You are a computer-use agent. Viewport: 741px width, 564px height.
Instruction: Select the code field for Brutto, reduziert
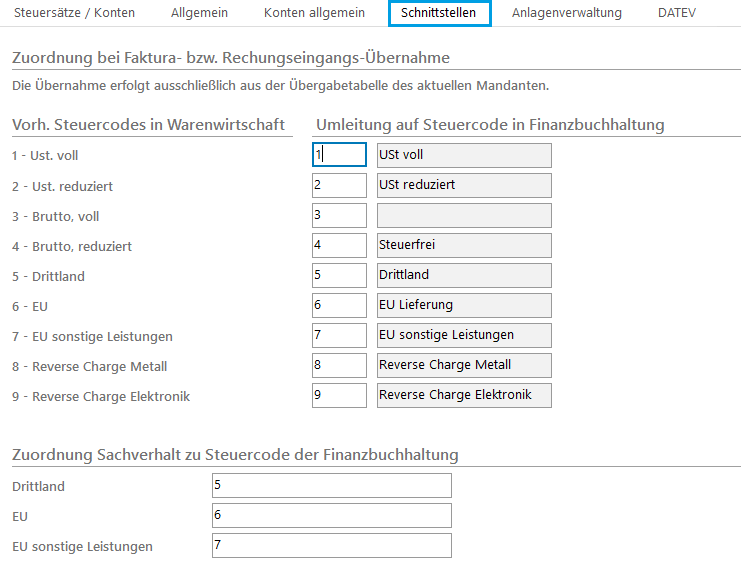[x=339, y=245]
